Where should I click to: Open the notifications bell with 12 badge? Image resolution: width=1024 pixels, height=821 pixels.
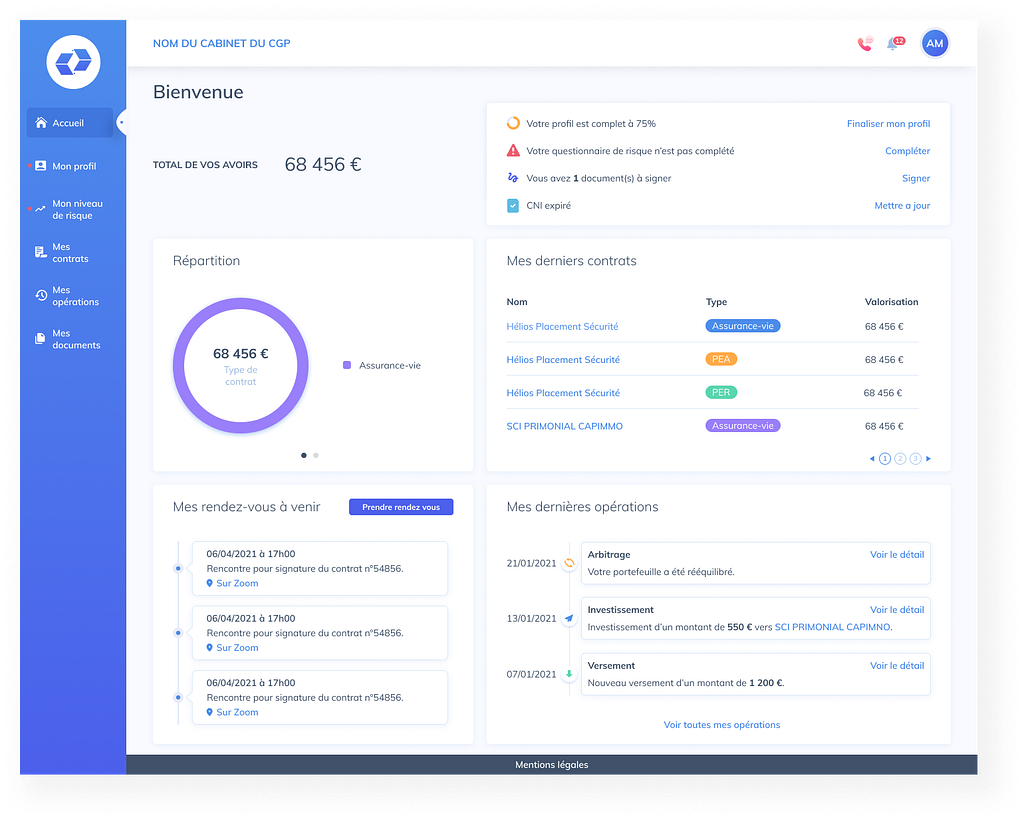[x=893, y=44]
